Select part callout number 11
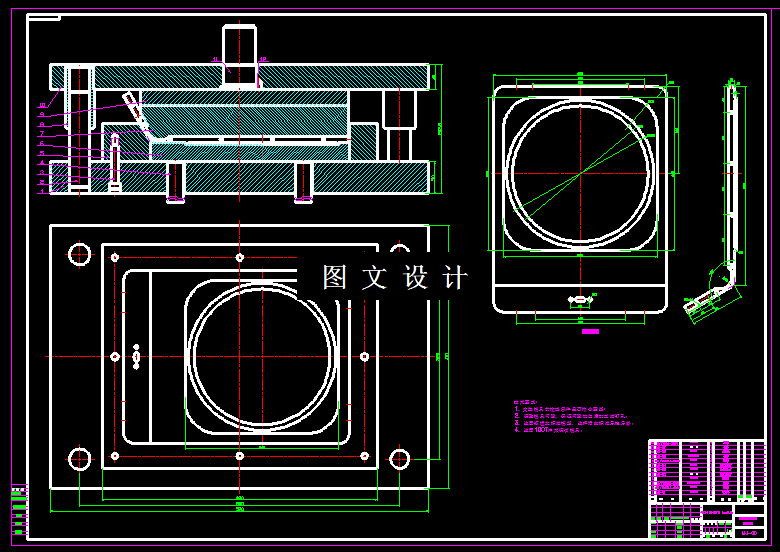Screen dimensions: 780x552 [215, 60]
